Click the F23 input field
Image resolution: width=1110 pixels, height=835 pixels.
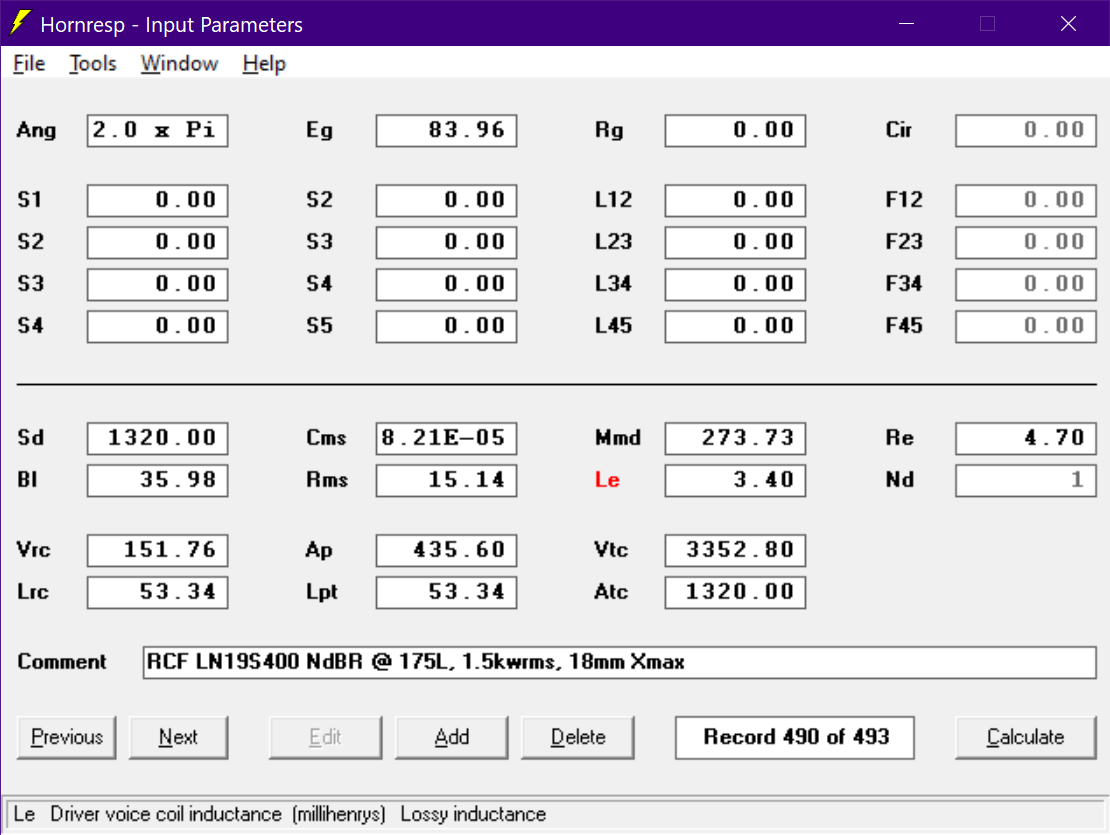[1026, 242]
